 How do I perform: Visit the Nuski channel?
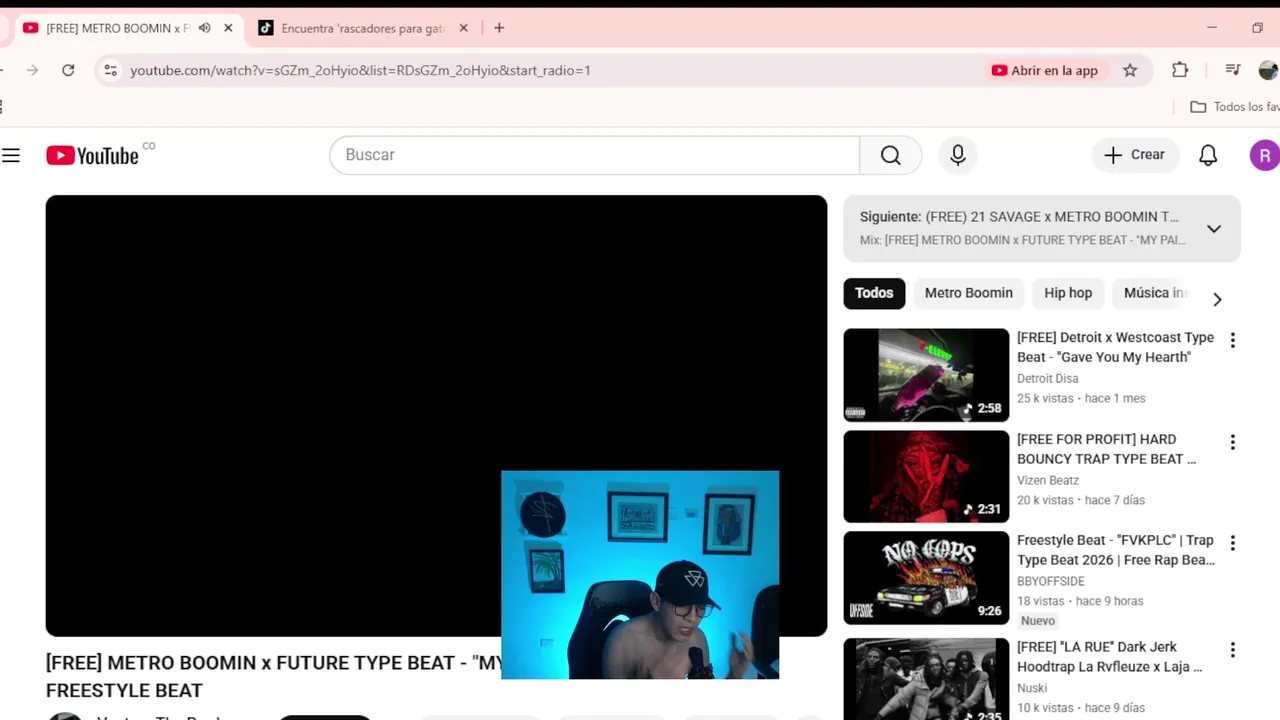pyautogui.click(x=1032, y=688)
